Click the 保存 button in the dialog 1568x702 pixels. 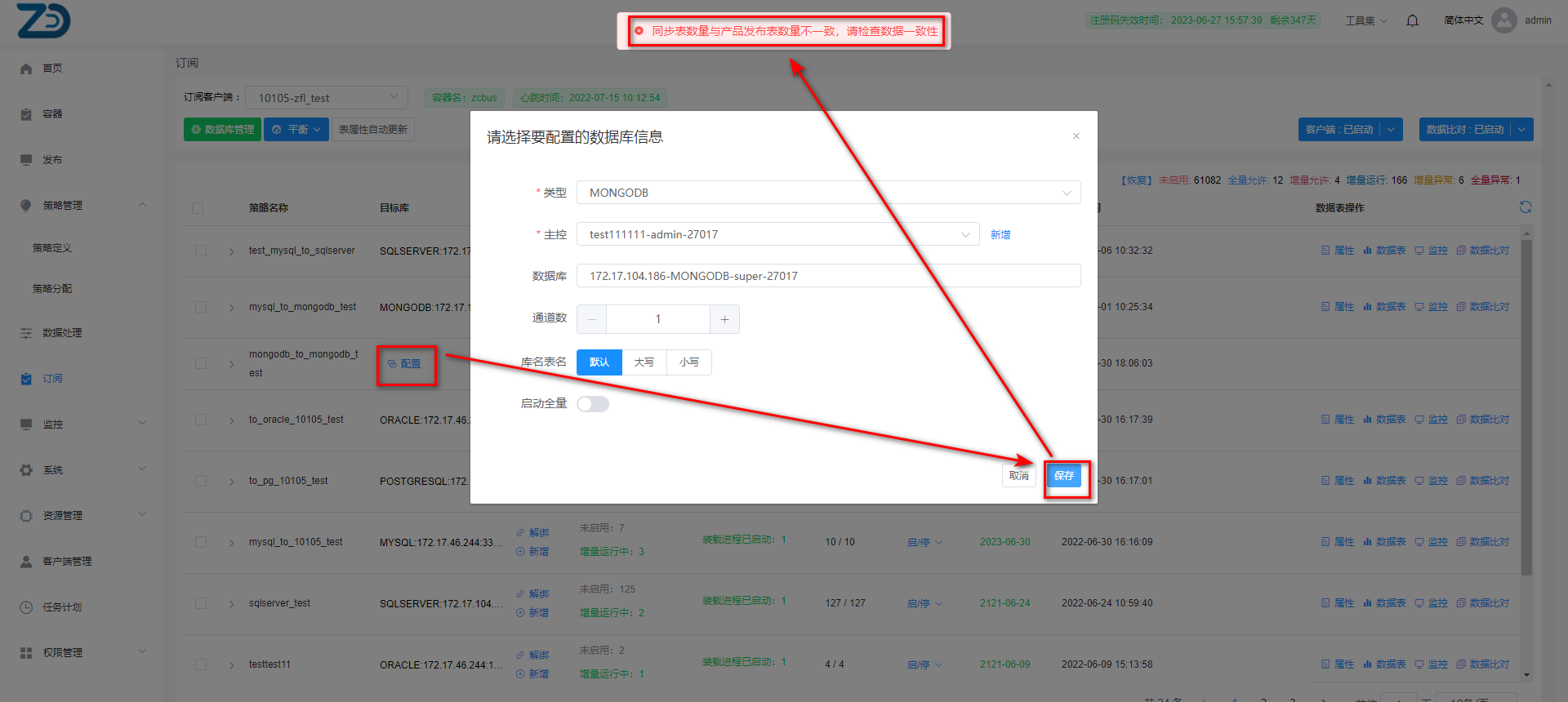click(1063, 476)
